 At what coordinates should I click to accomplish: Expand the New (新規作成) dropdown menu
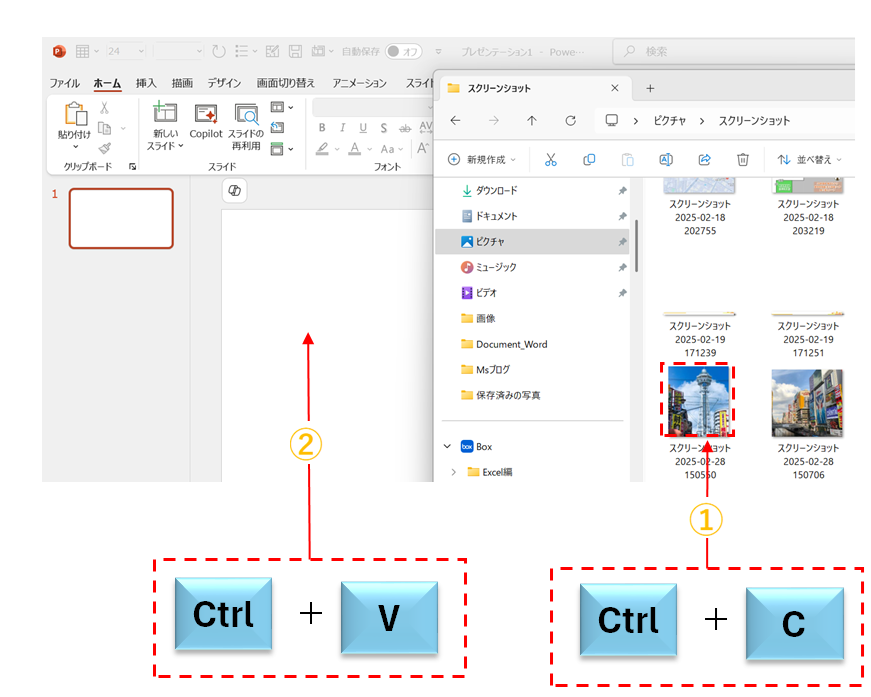coord(483,159)
